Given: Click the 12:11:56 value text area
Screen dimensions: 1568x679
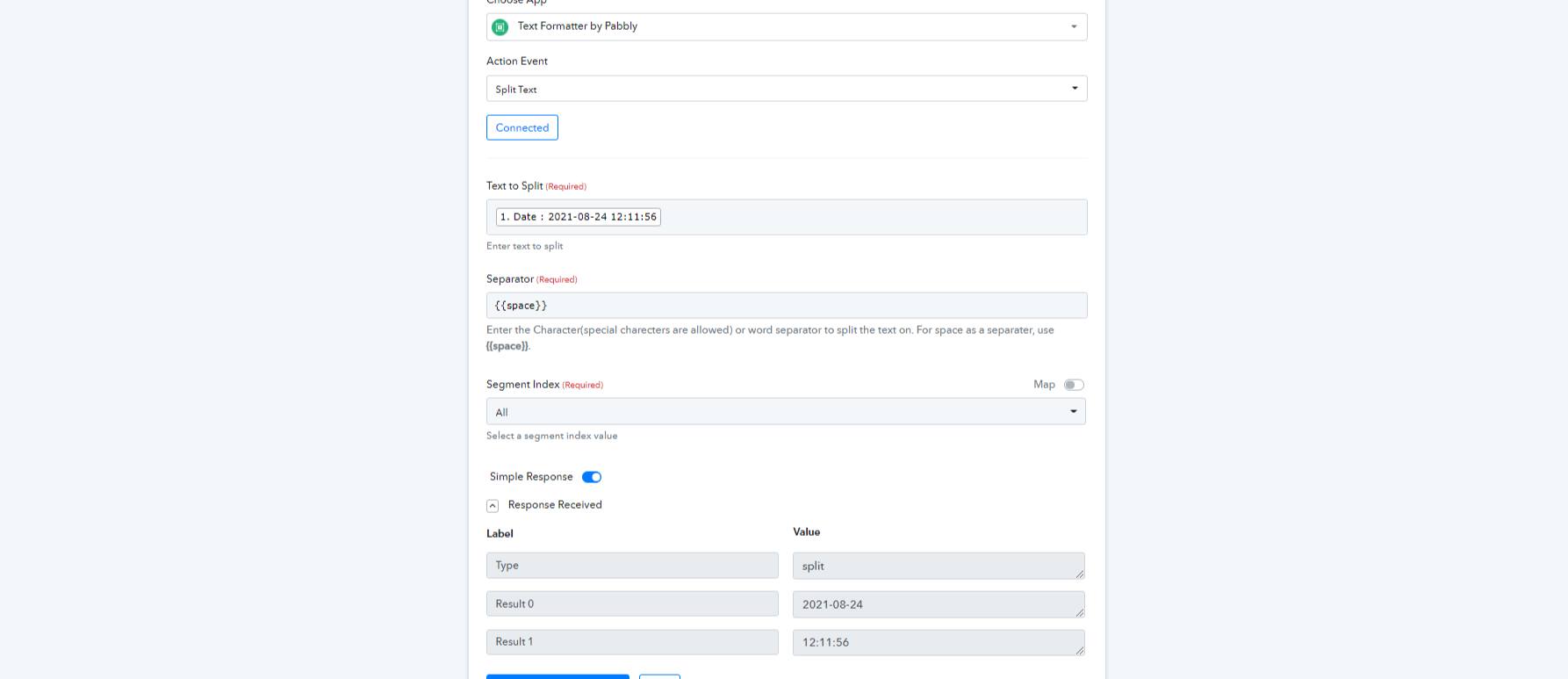Looking at the screenshot, I should 939,643.
